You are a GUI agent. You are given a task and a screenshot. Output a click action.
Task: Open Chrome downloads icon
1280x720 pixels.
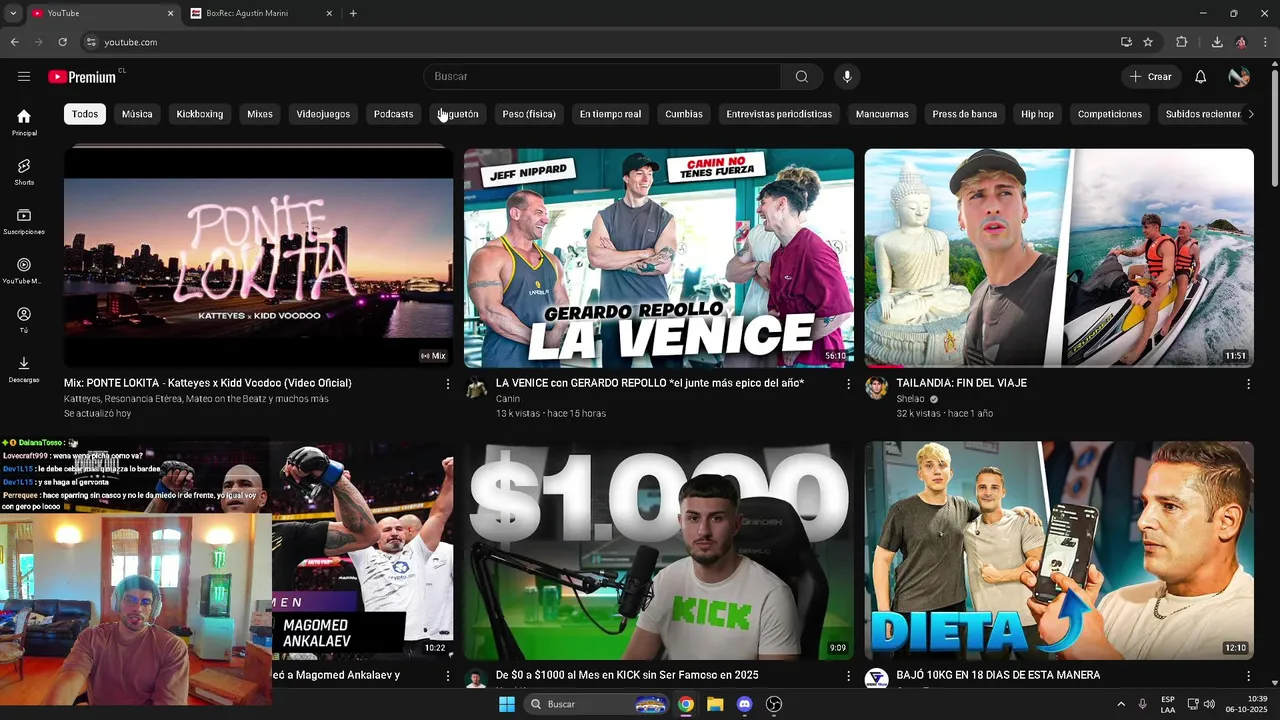click(1217, 42)
